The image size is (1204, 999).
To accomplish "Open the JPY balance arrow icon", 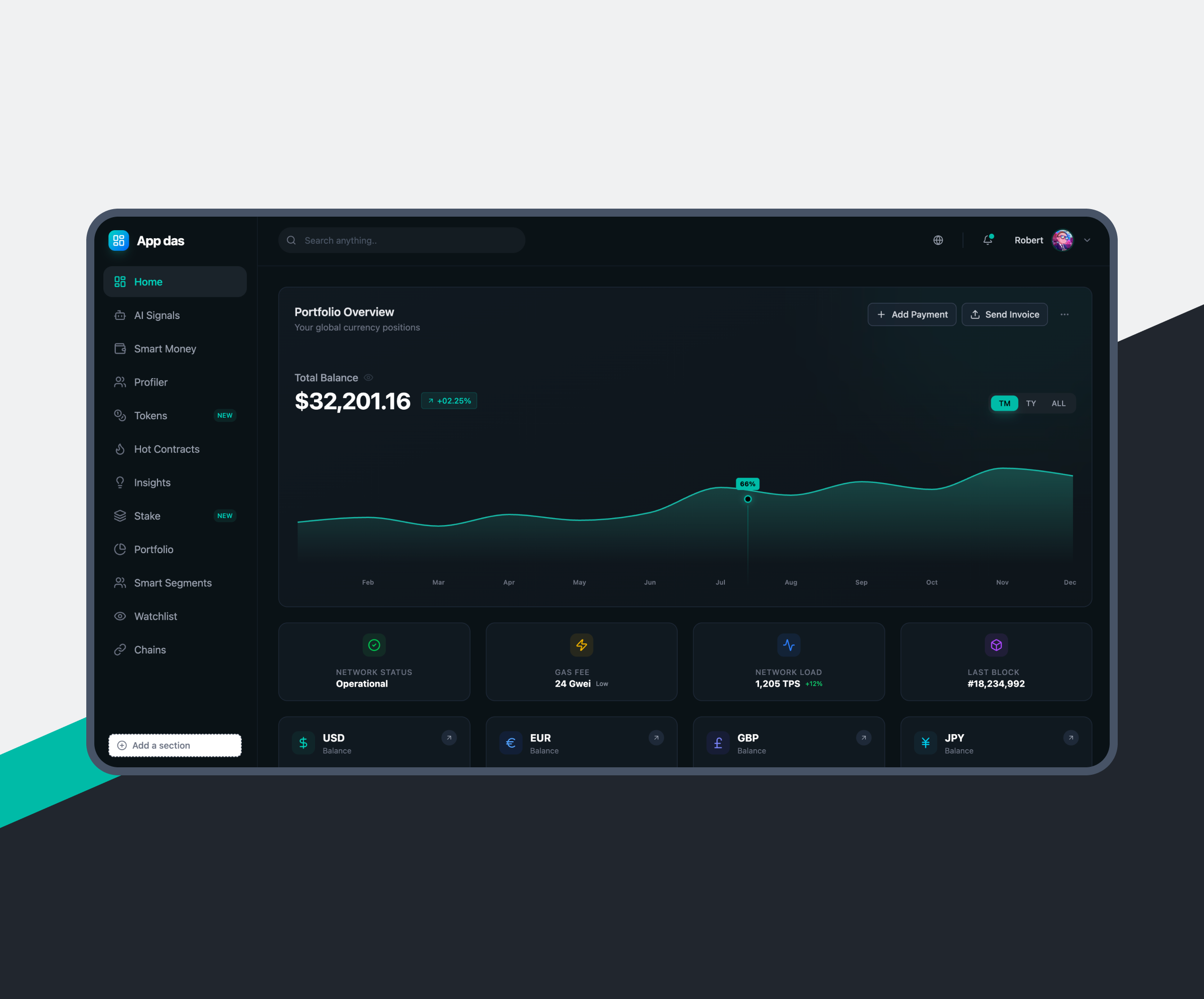I will [1071, 738].
